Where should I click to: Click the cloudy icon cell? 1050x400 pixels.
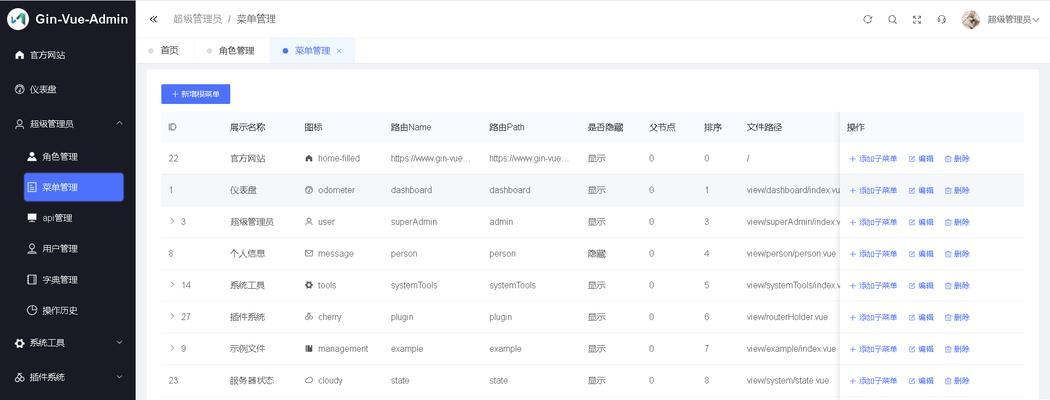click(x=323, y=381)
